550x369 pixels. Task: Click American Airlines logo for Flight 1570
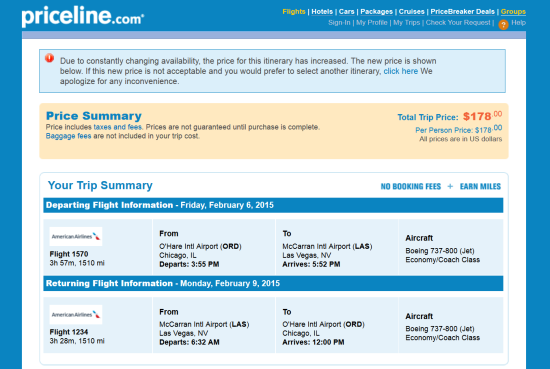pyautogui.click(x=76, y=236)
